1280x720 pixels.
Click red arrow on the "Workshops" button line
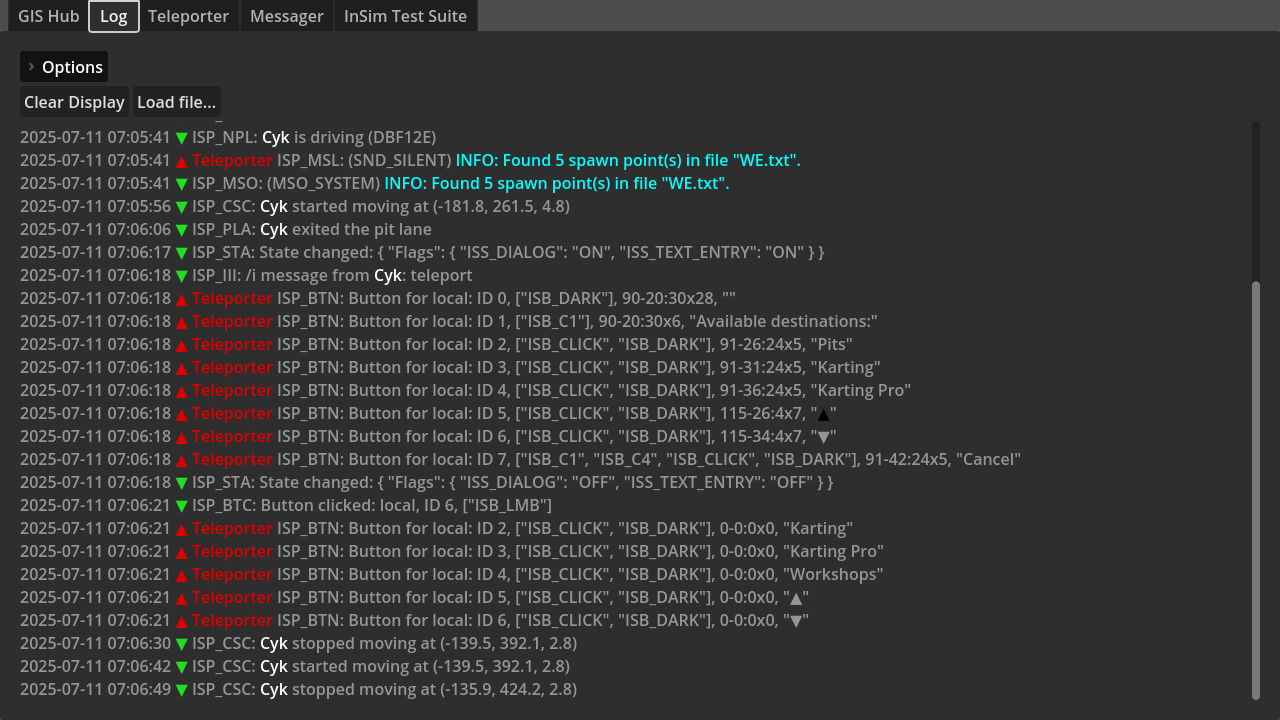click(x=182, y=575)
